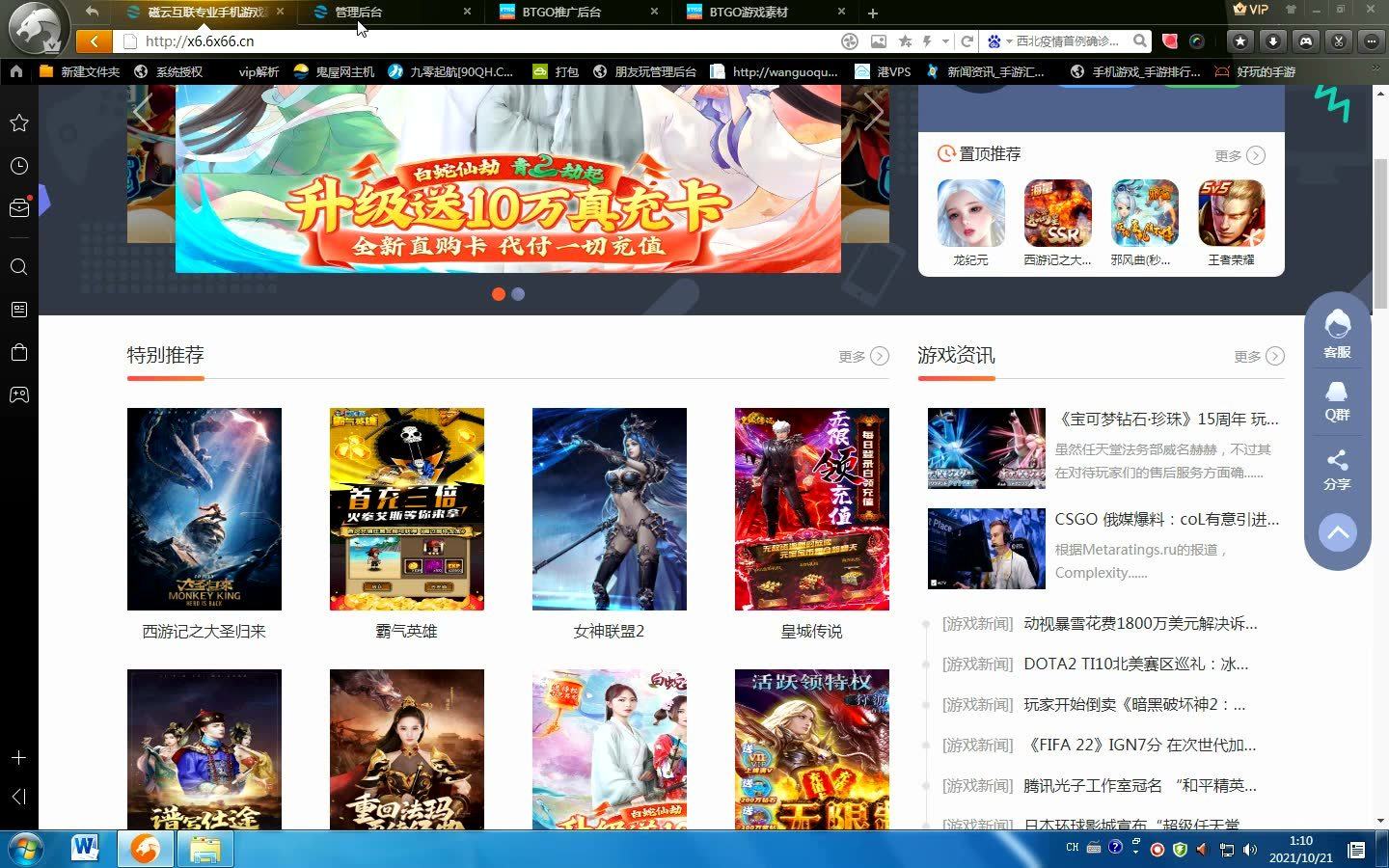
Task: Reload the page with the refresh icon
Action: point(967,41)
